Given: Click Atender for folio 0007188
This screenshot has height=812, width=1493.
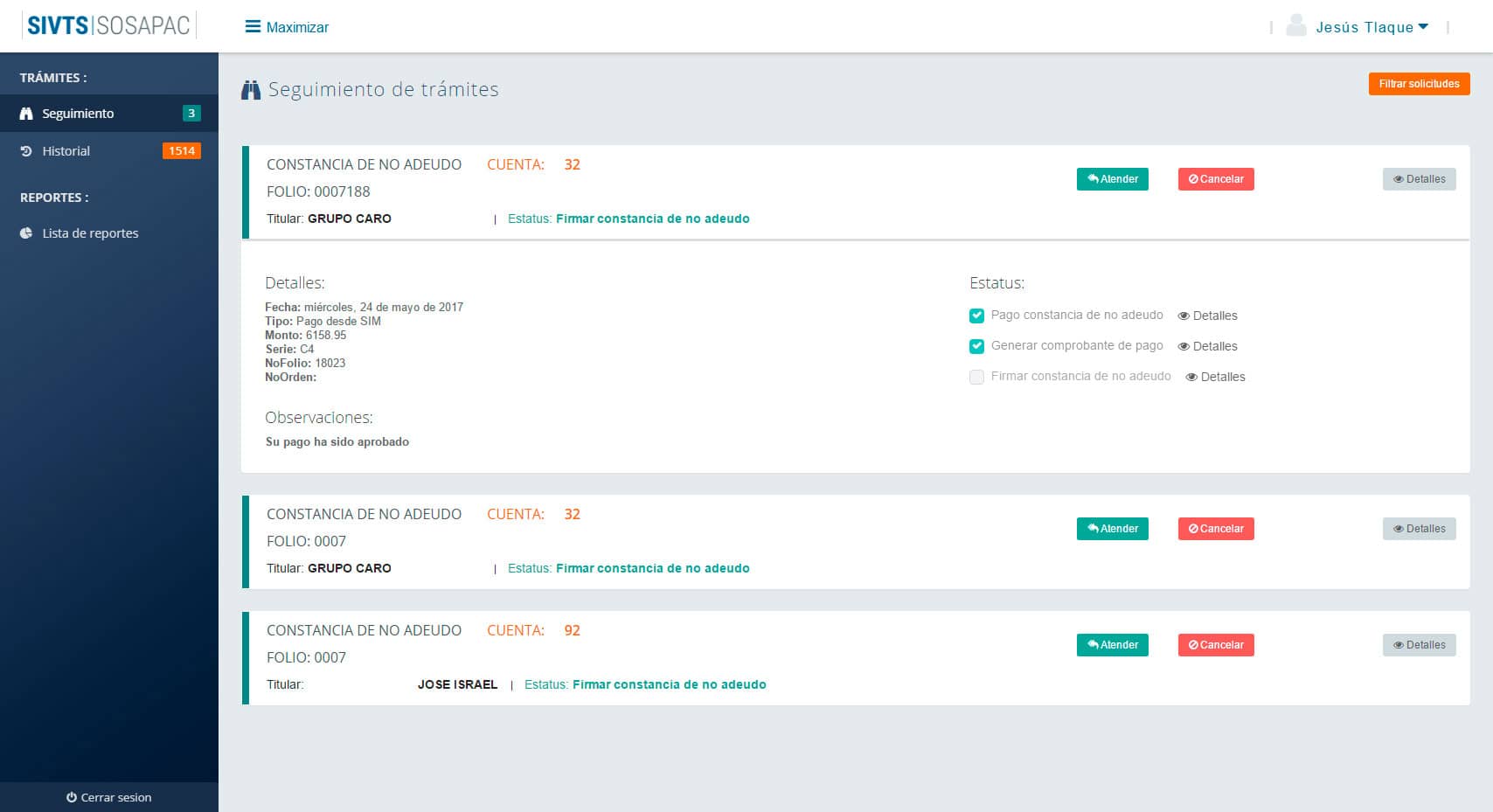Looking at the screenshot, I should tap(1112, 179).
